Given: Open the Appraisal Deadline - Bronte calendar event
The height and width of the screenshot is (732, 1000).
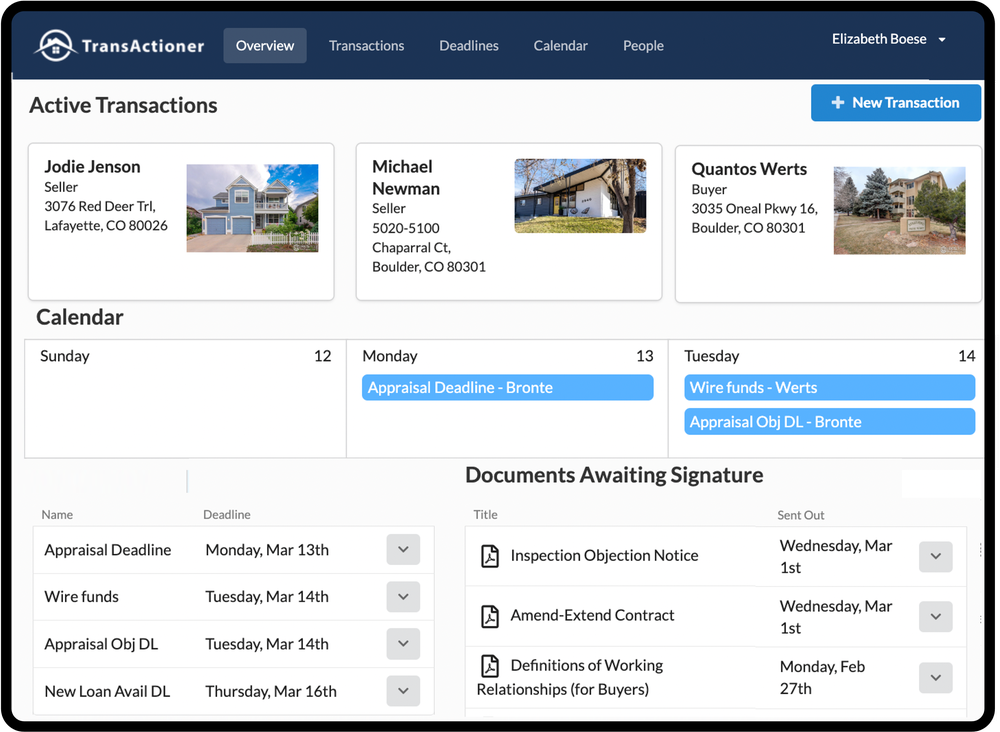Looking at the screenshot, I should (x=507, y=387).
